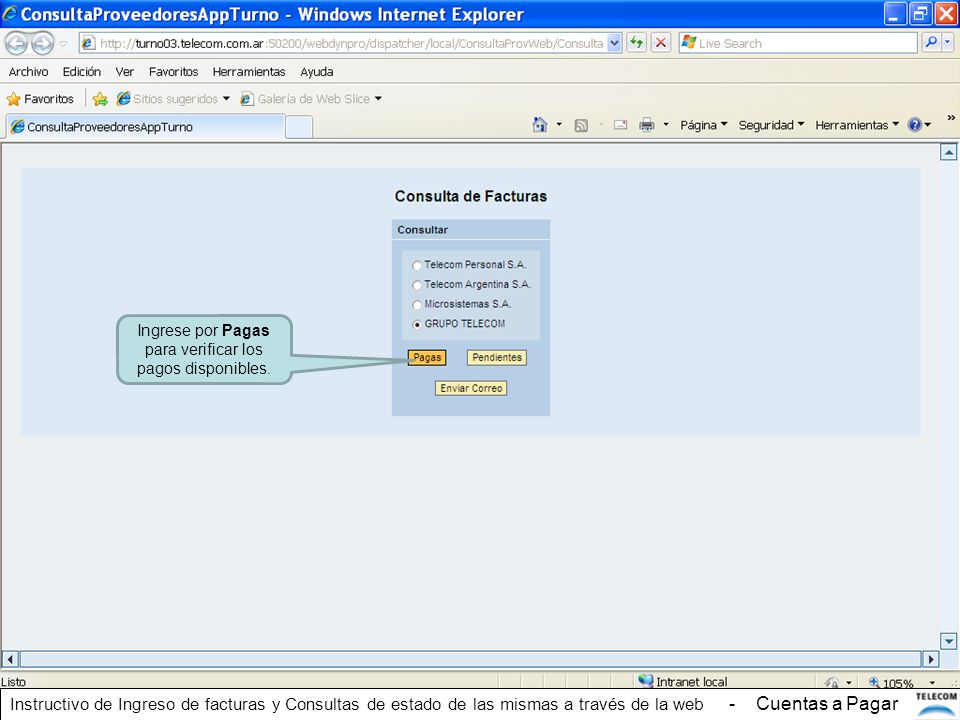
Task: Open a new blank tab
Action: 299,127
